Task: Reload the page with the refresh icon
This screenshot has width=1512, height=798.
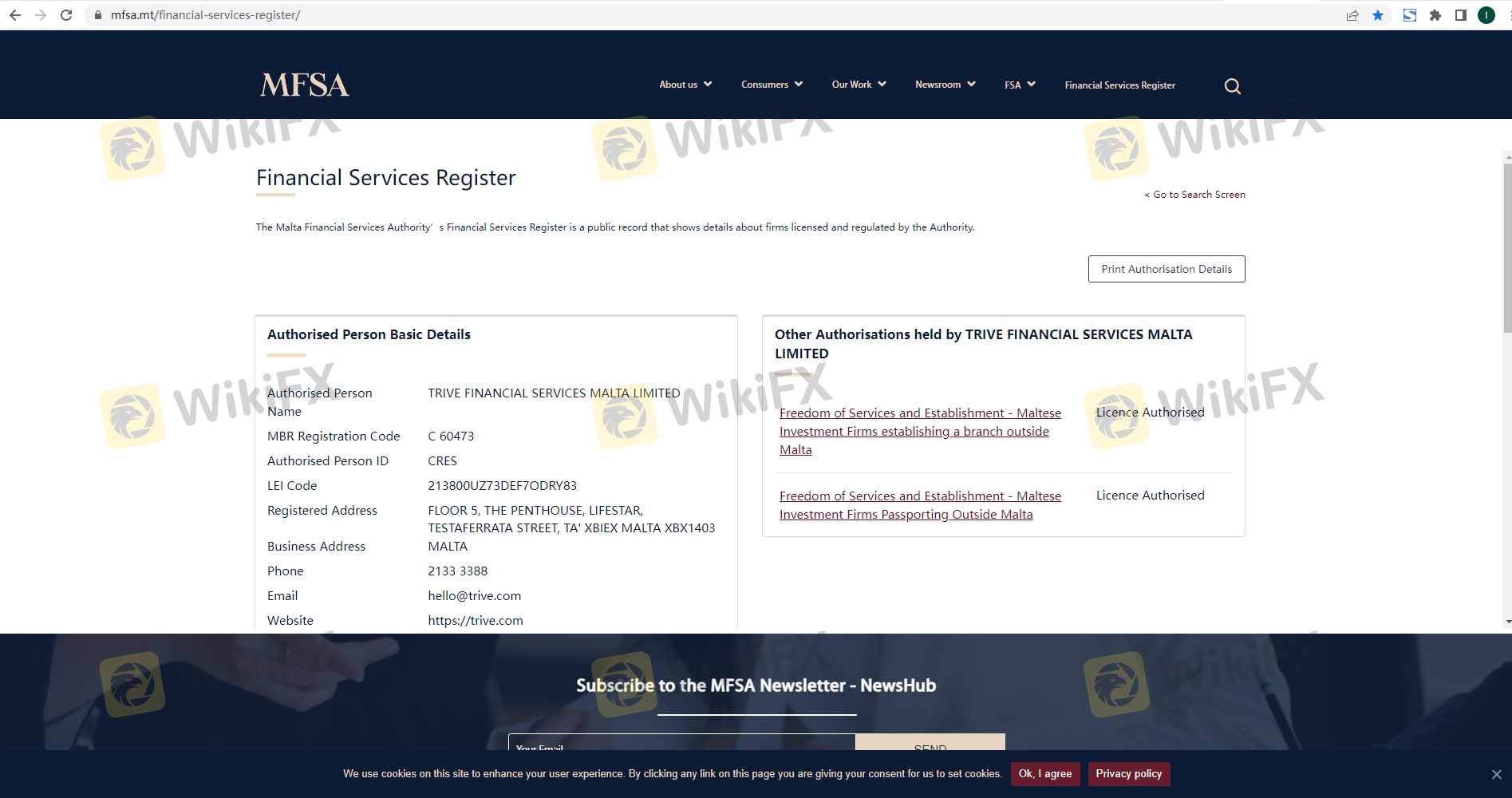Action: tap(66, 15)
